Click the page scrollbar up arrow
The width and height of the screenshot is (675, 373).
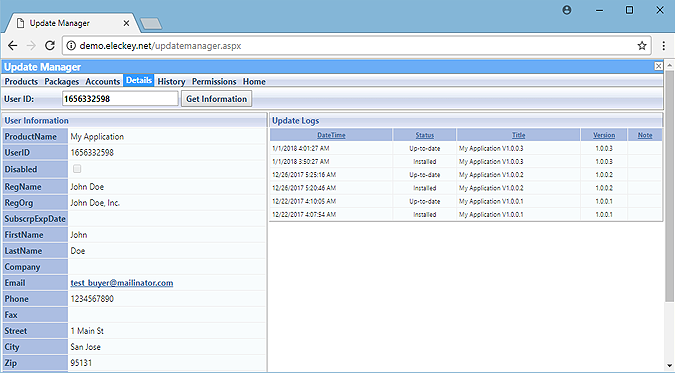pos(670,65)
